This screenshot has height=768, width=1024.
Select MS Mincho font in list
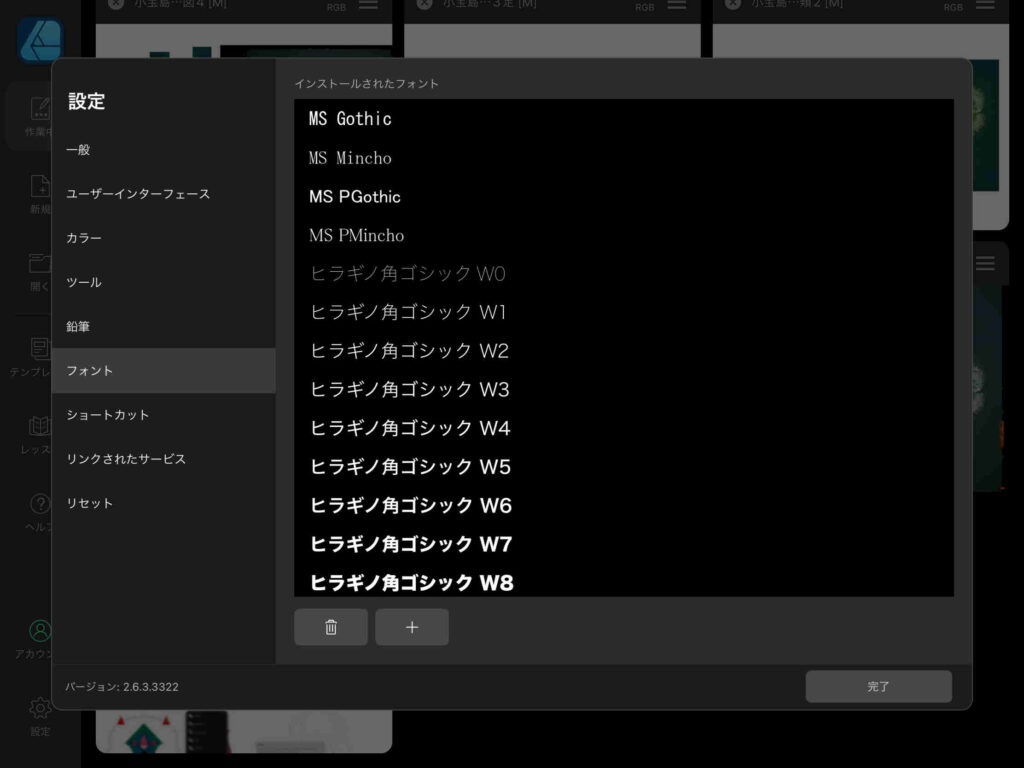tap(624, 158)
